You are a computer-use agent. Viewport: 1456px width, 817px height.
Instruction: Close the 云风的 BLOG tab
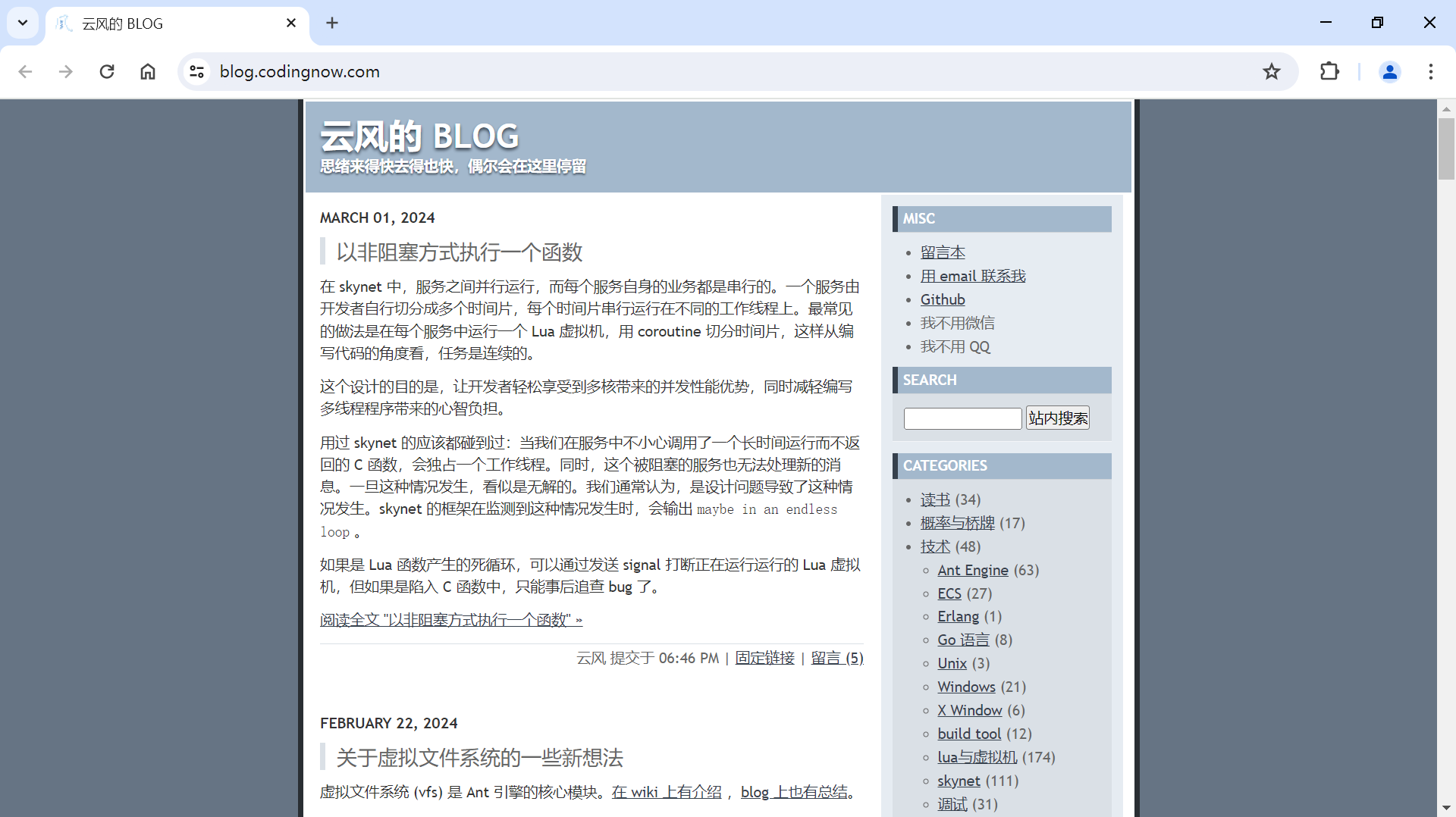pyautogui.click(x=291, y=23)
